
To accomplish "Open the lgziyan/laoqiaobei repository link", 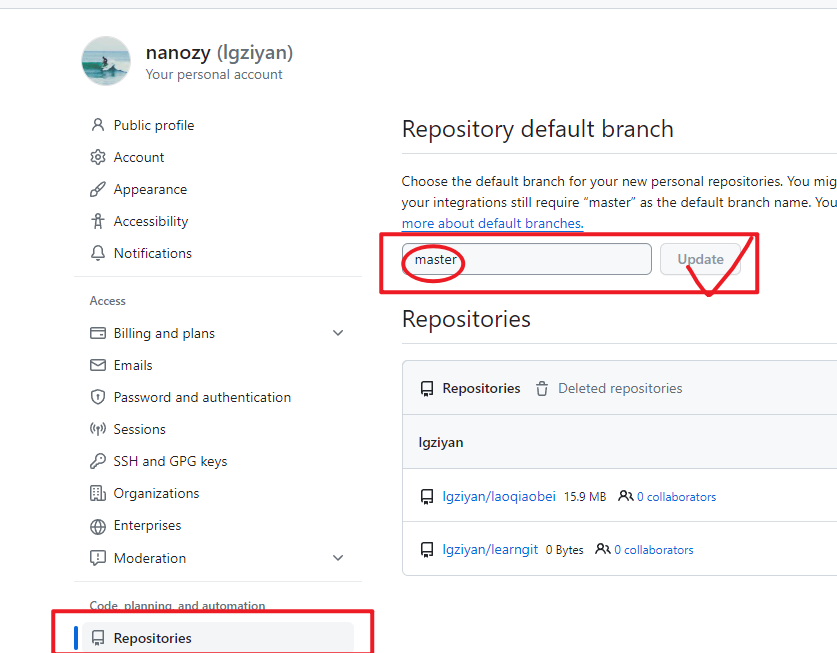I will tap(499, 496).
